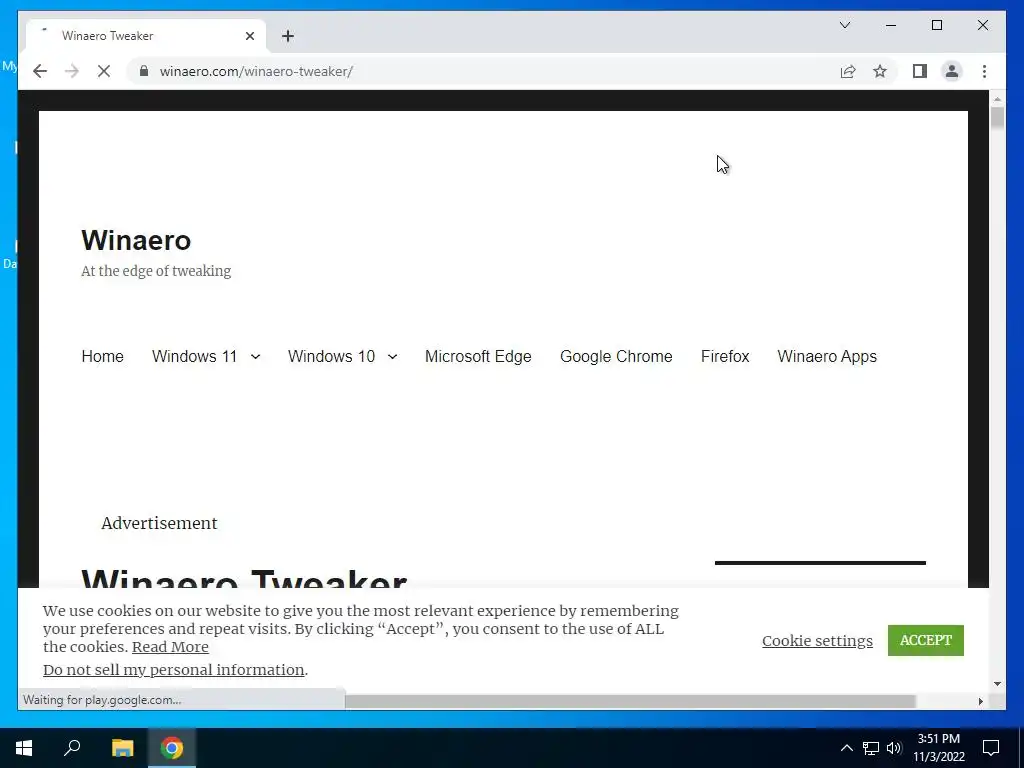This screenshot has height=768, width=1024.
Task: View site info via padlock icon
Action: tap(144, 71)
